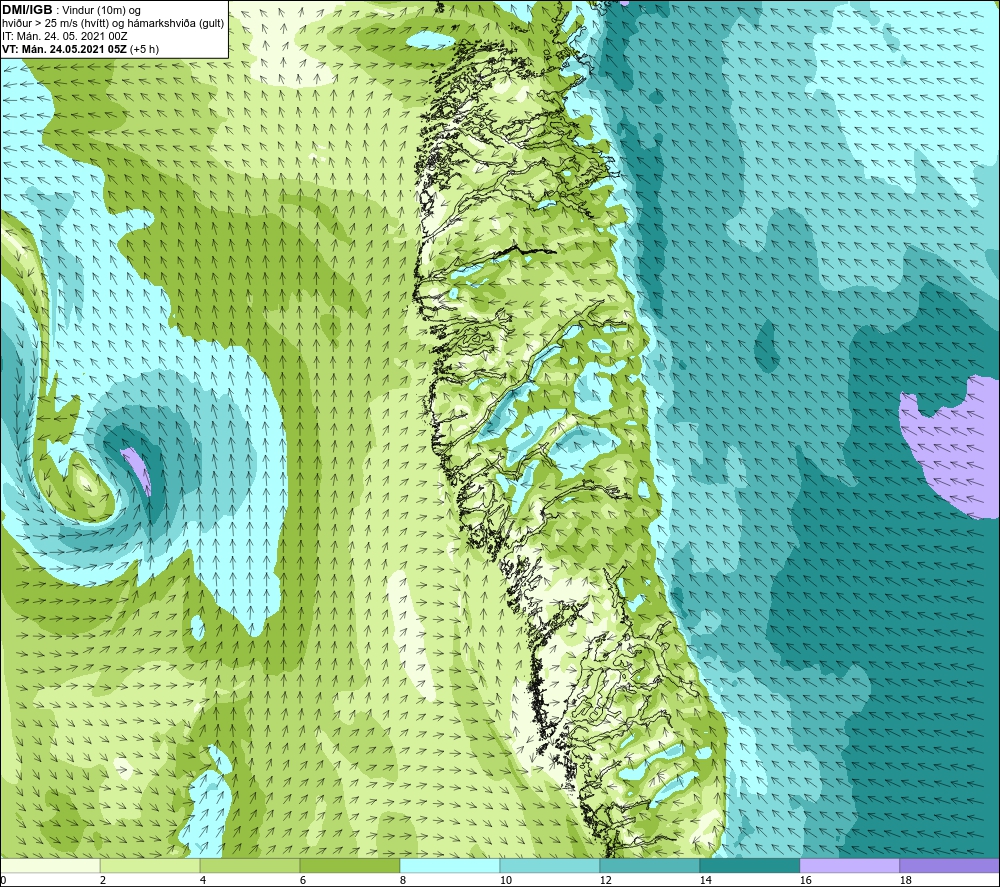This screenshot has width=1000, height=887.
Task: Click the '(+5 h)' forecast offset text
Action: point(144,49)
